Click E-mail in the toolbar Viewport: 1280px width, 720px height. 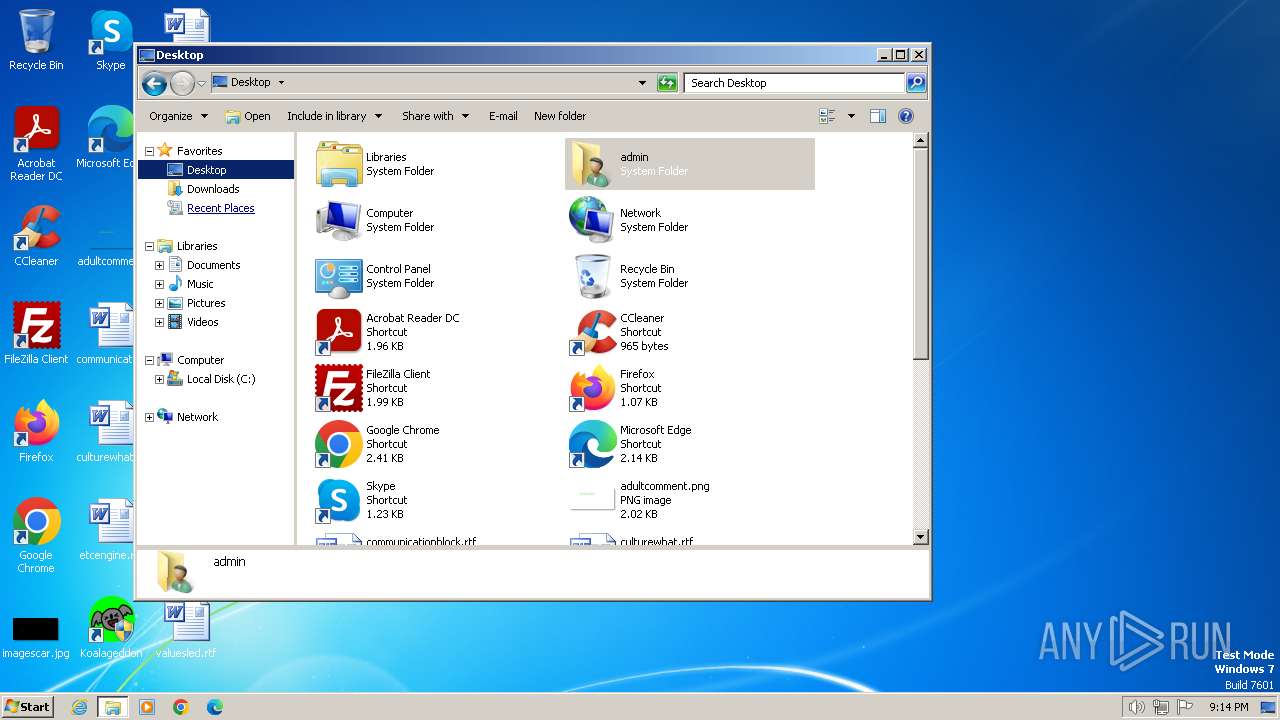click(503, 116)
